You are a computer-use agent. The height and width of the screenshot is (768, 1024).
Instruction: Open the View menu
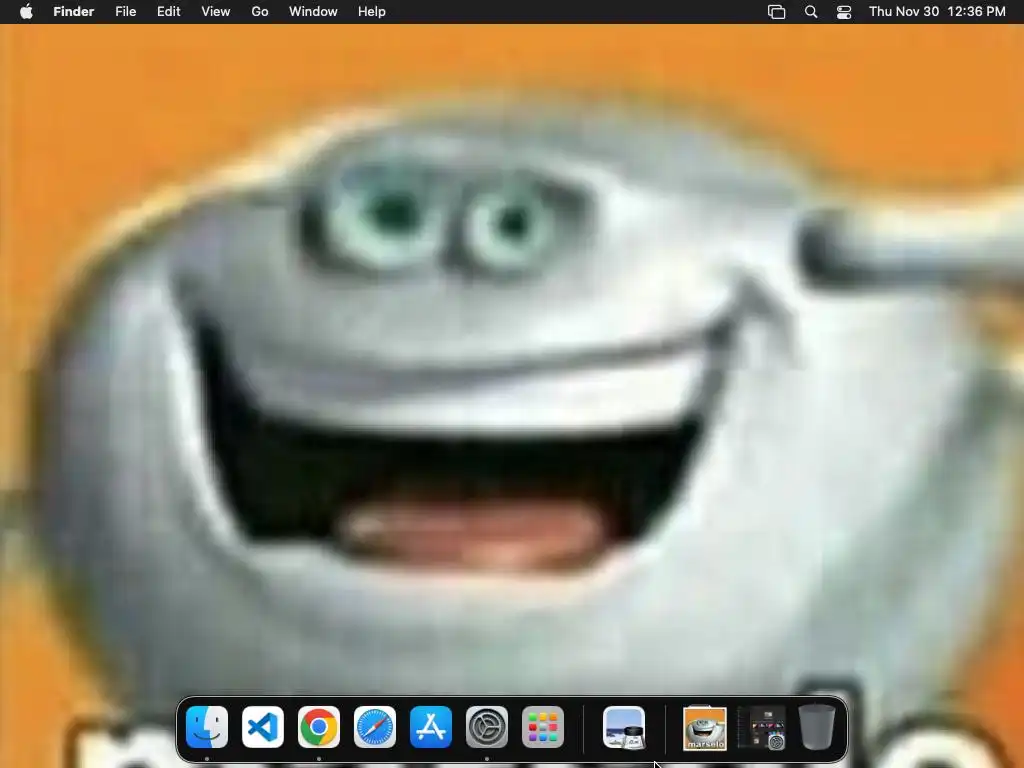pyautogui.click(x=216, y=12)
